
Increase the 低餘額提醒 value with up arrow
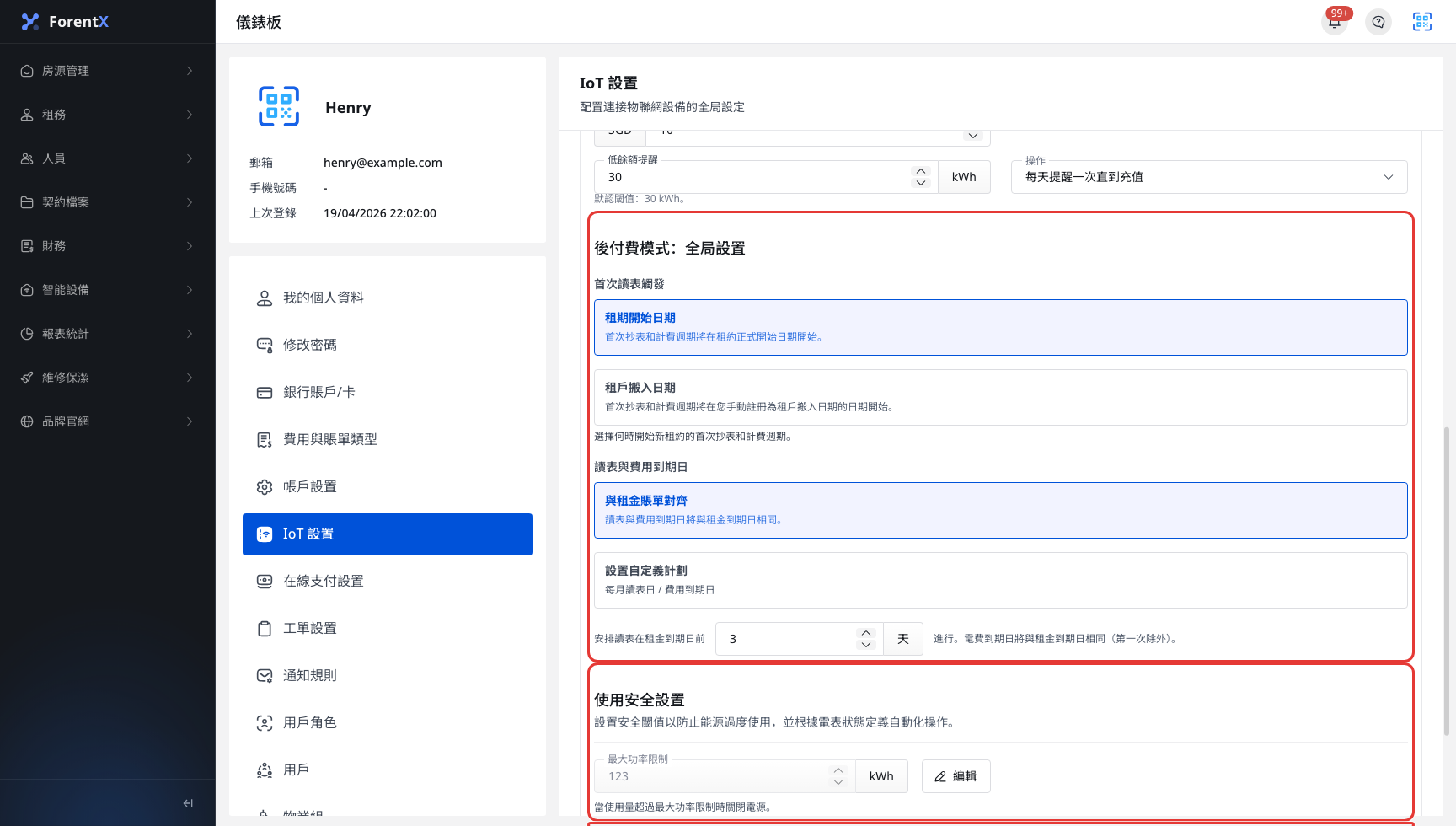pos(921,171)
